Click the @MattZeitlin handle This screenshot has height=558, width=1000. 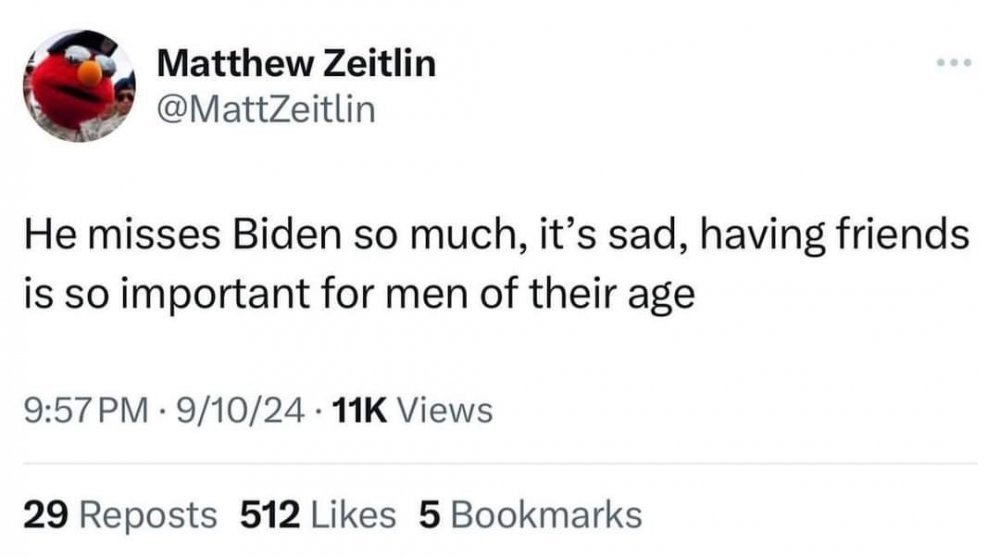[268, 109]
